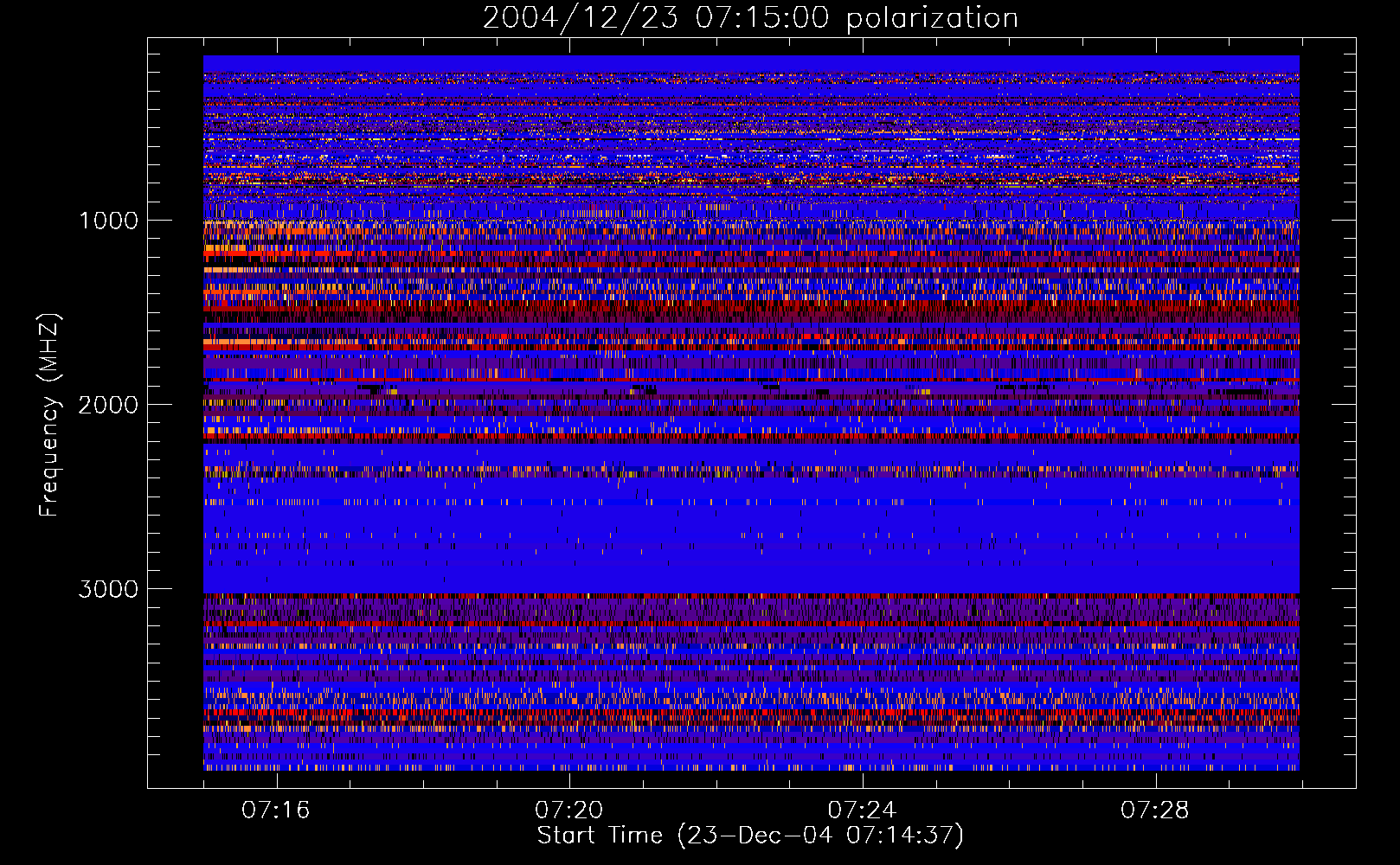Image resolution: width=1400 pixels, height=865 pixels.
Task: Click the 2000 frequency tick label
Action: pos(108,405)
